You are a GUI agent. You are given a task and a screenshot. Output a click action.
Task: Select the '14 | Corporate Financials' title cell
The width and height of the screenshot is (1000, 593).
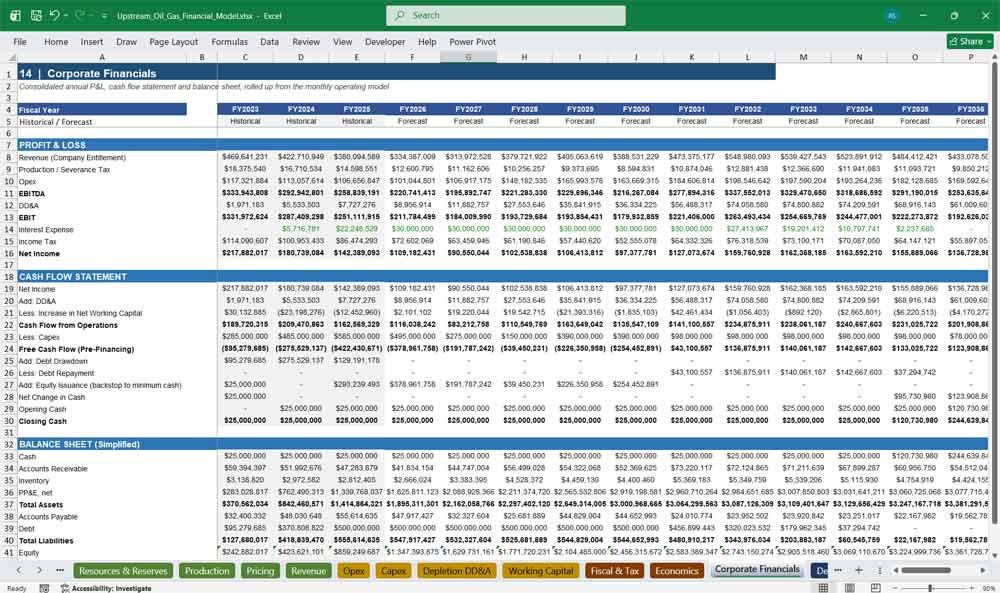click(117, 73)
